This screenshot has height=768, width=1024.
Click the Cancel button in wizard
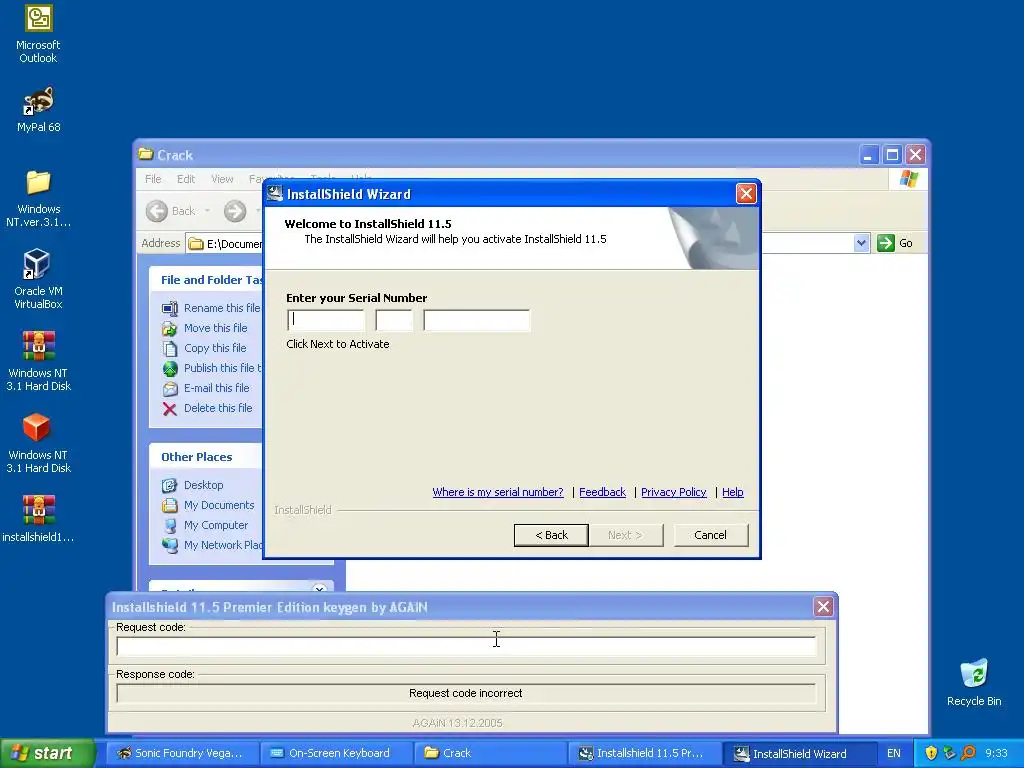711,535
